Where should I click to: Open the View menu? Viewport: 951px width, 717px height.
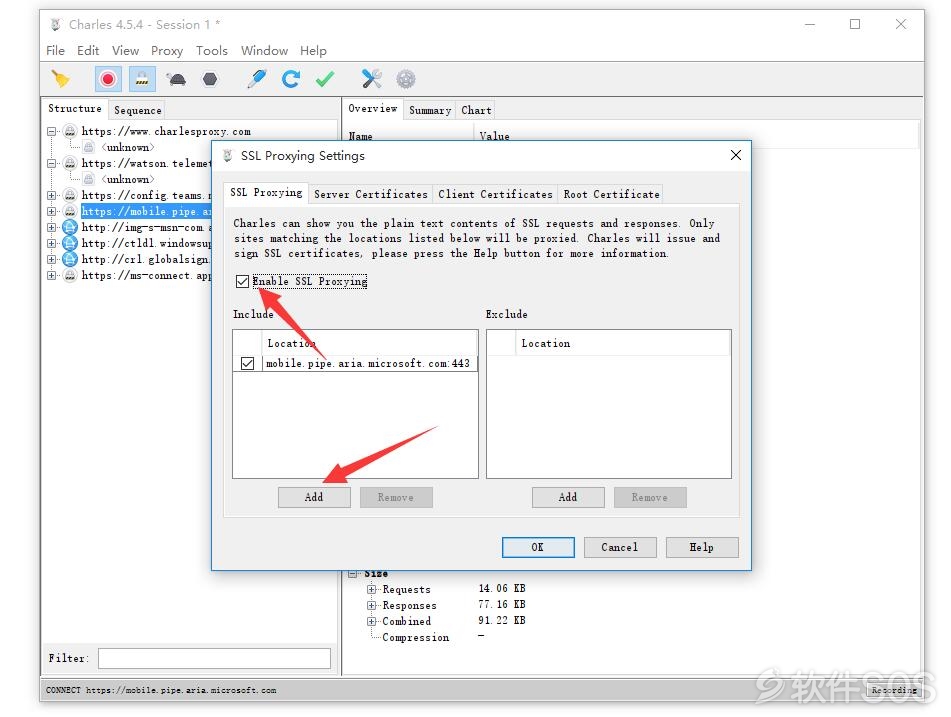pyautogui.click(x=126, y=50)
